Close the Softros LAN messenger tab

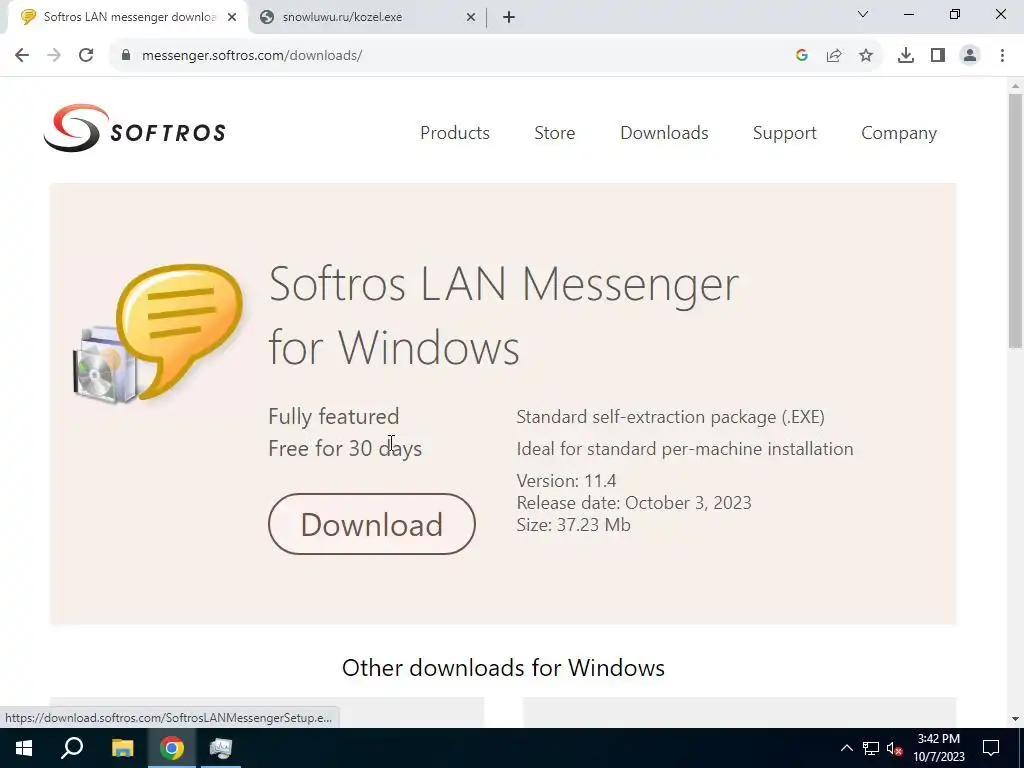pos(232,18)
